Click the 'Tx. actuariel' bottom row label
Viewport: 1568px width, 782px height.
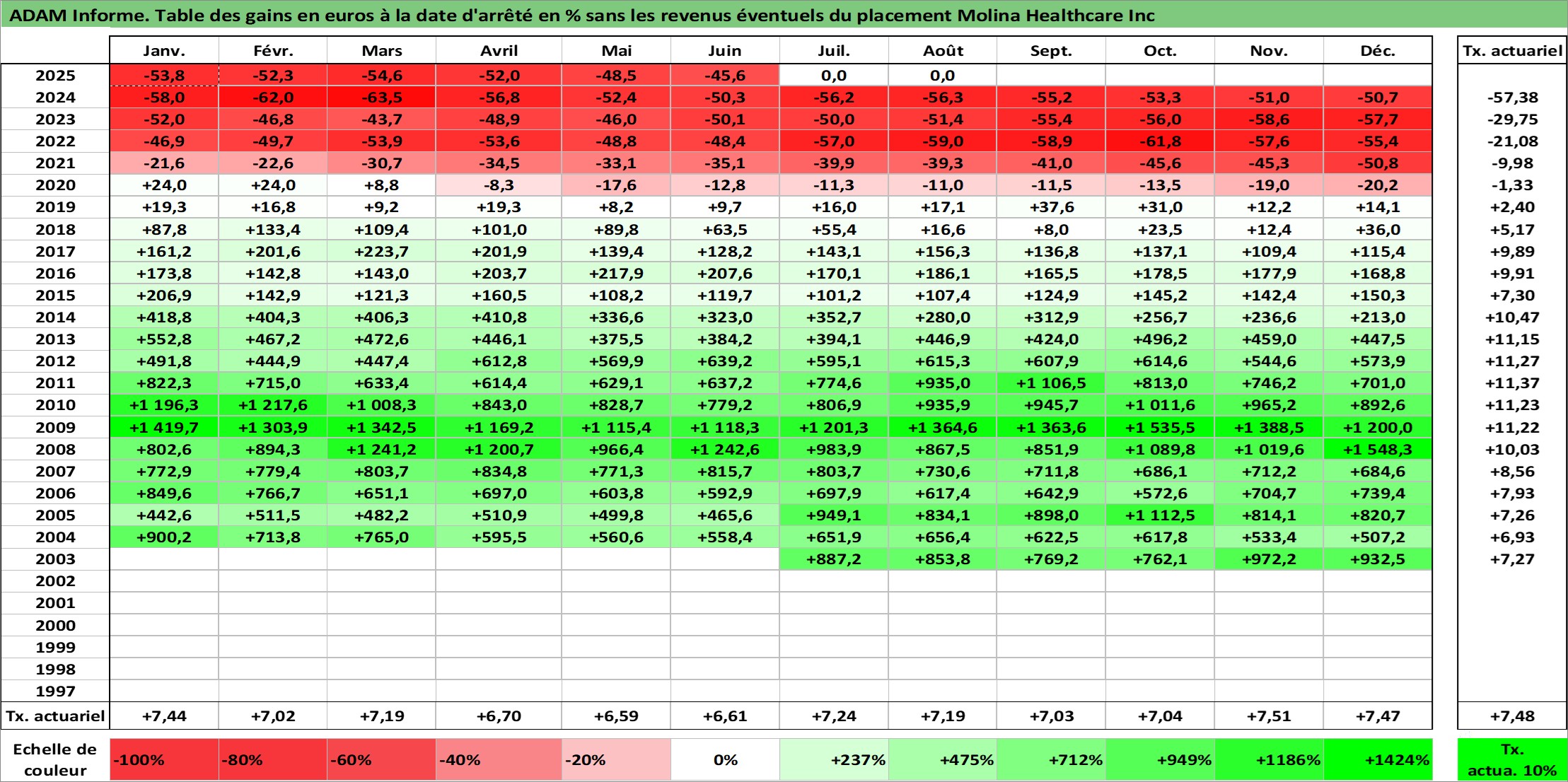tap(55, 716)
